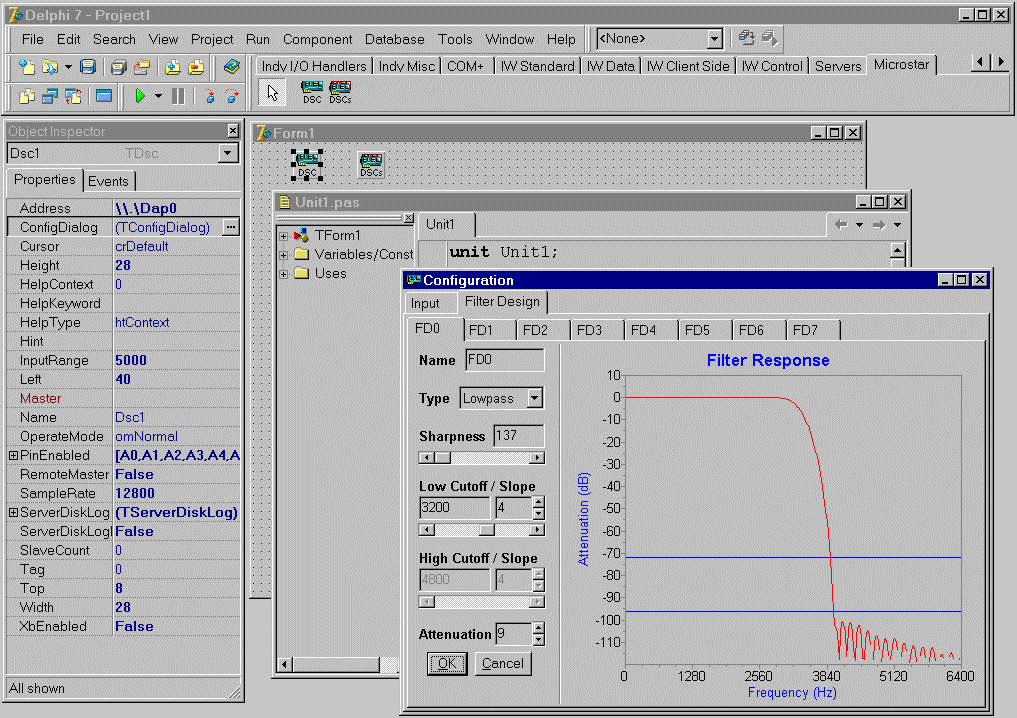Viewport: 1017px width, 718px height.
Task: Click the Delphi help book icon
Action: (x=231, y=67)
